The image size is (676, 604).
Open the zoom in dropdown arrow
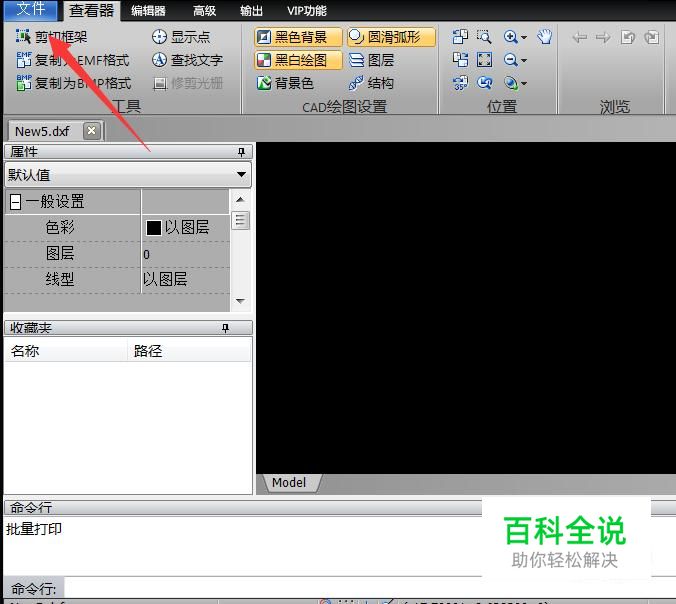tap(524, 38)
